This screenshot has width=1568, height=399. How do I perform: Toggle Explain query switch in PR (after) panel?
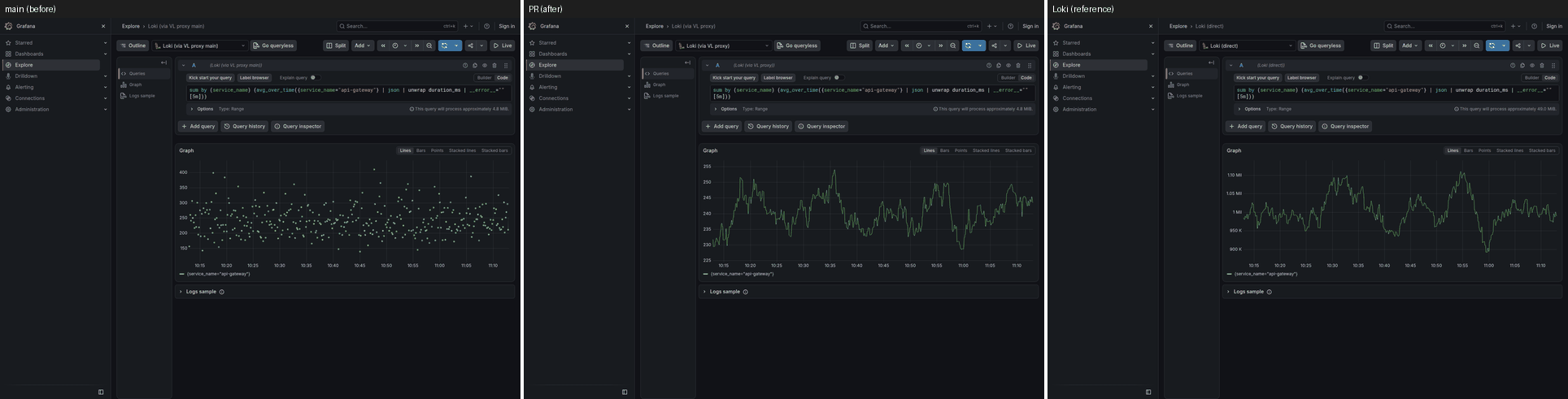838,77
